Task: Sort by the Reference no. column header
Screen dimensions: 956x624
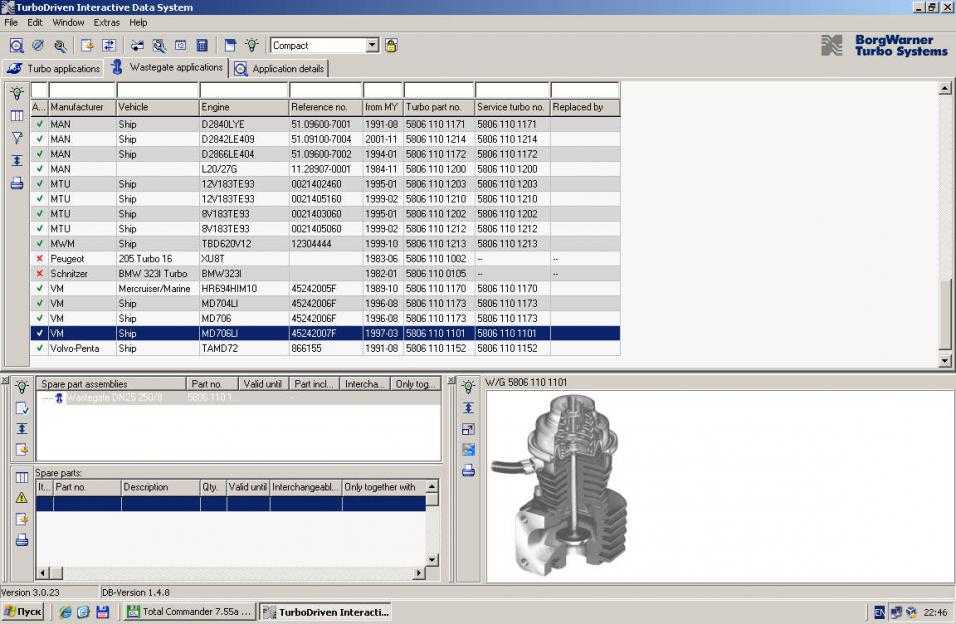Action: (326, 107)
